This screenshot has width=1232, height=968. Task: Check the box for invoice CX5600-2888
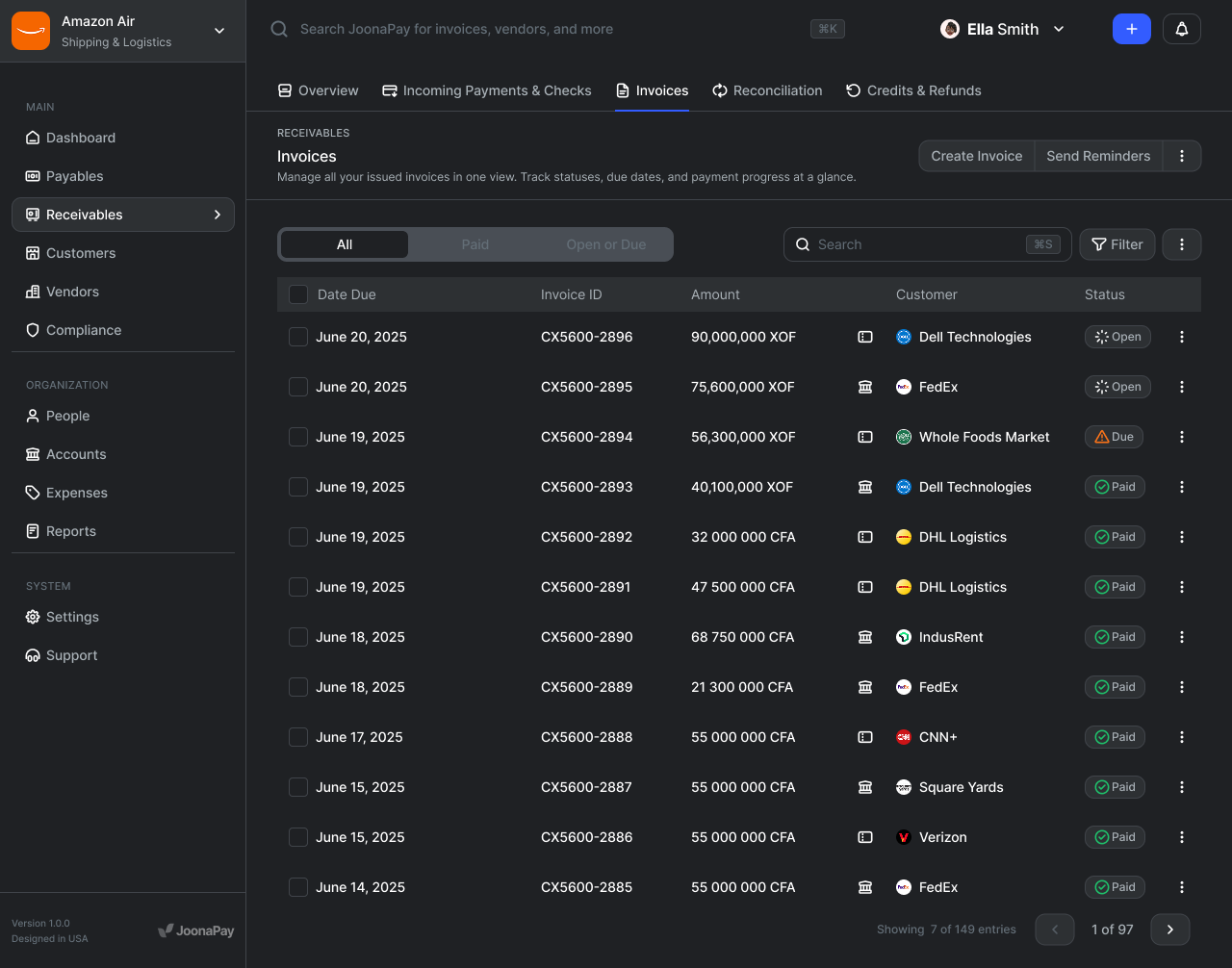coord(298,737)
